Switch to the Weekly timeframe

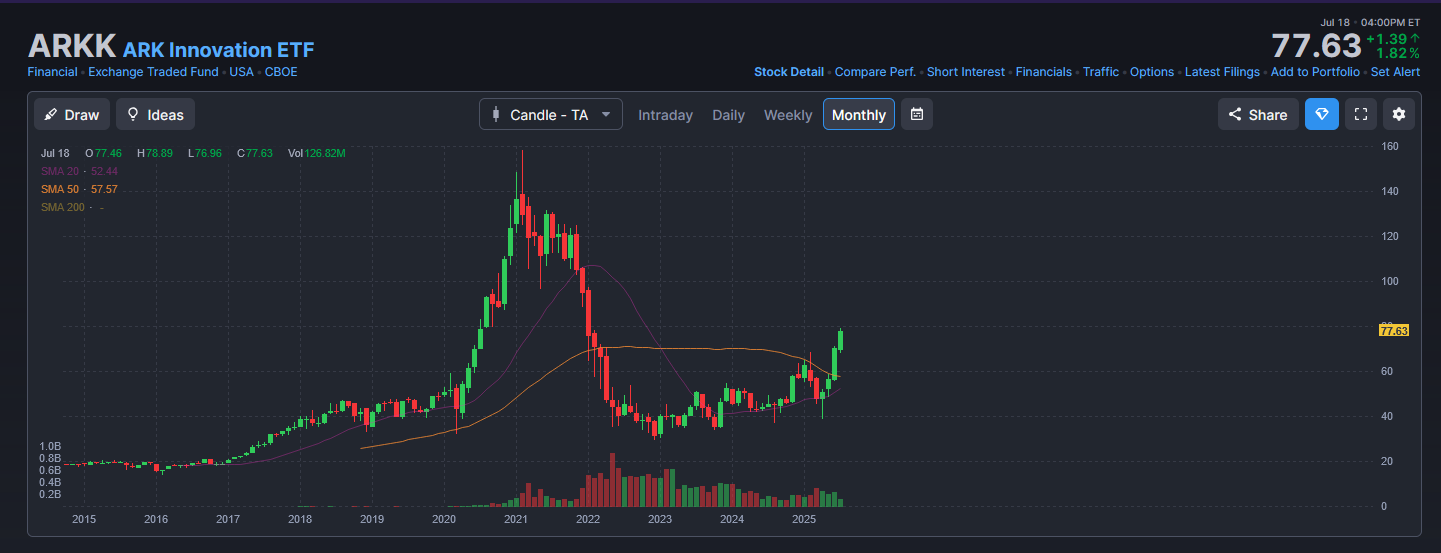(788, 115)
